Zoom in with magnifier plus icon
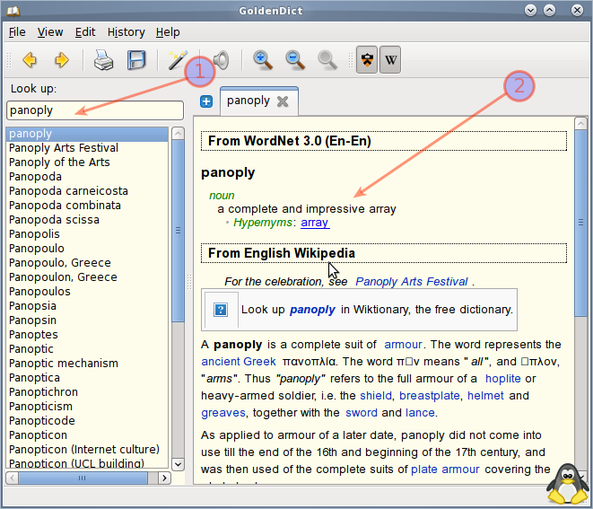This screenshot has height=509, width=593. tap(262, 60)
